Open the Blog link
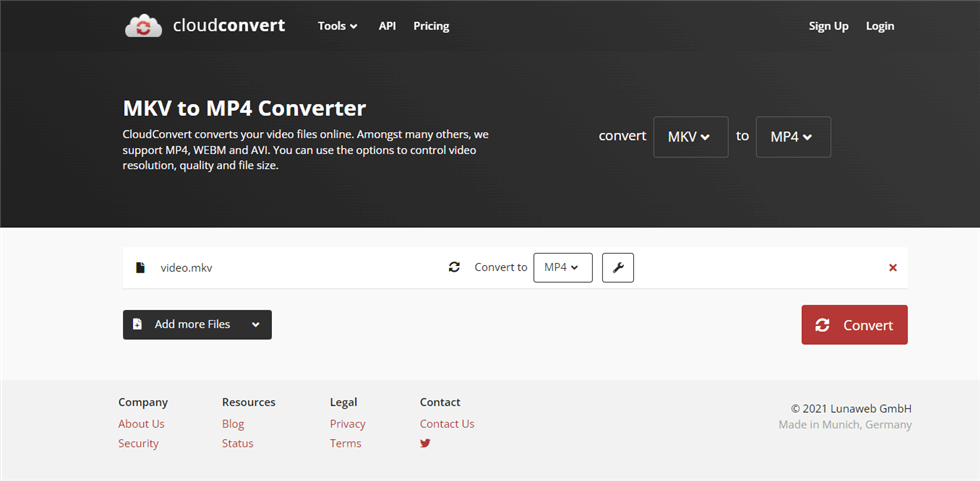This screenshot has width=980, height=481. 233,424
